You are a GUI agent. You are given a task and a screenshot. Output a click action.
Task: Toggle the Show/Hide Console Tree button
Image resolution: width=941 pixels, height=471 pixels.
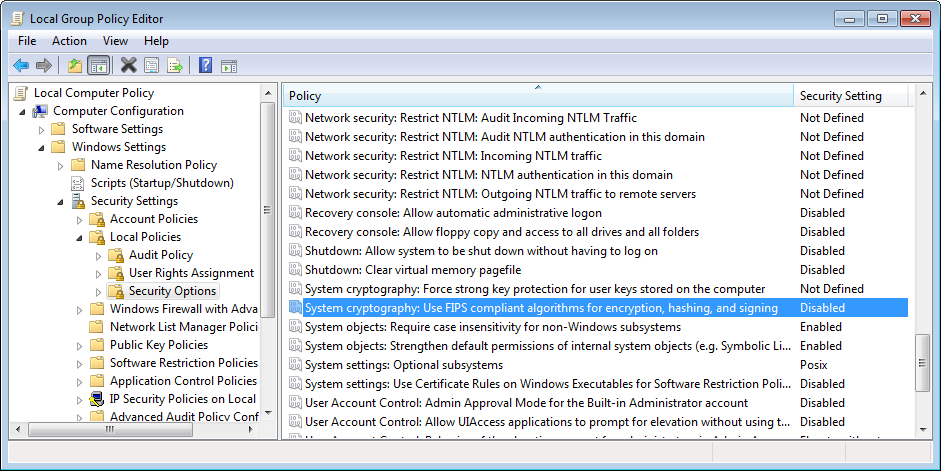[x=98, y=66]
